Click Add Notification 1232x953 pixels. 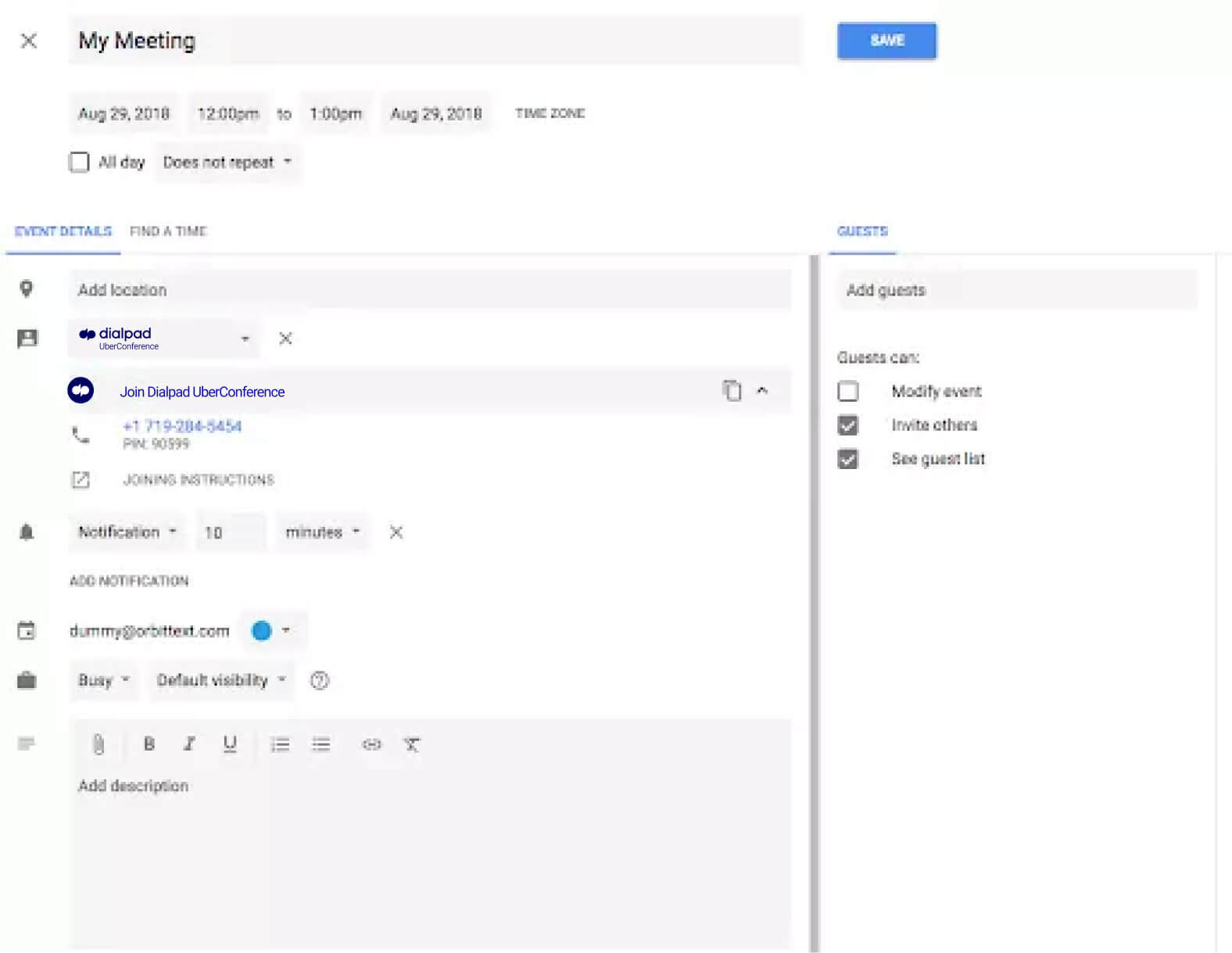point(129,581)
